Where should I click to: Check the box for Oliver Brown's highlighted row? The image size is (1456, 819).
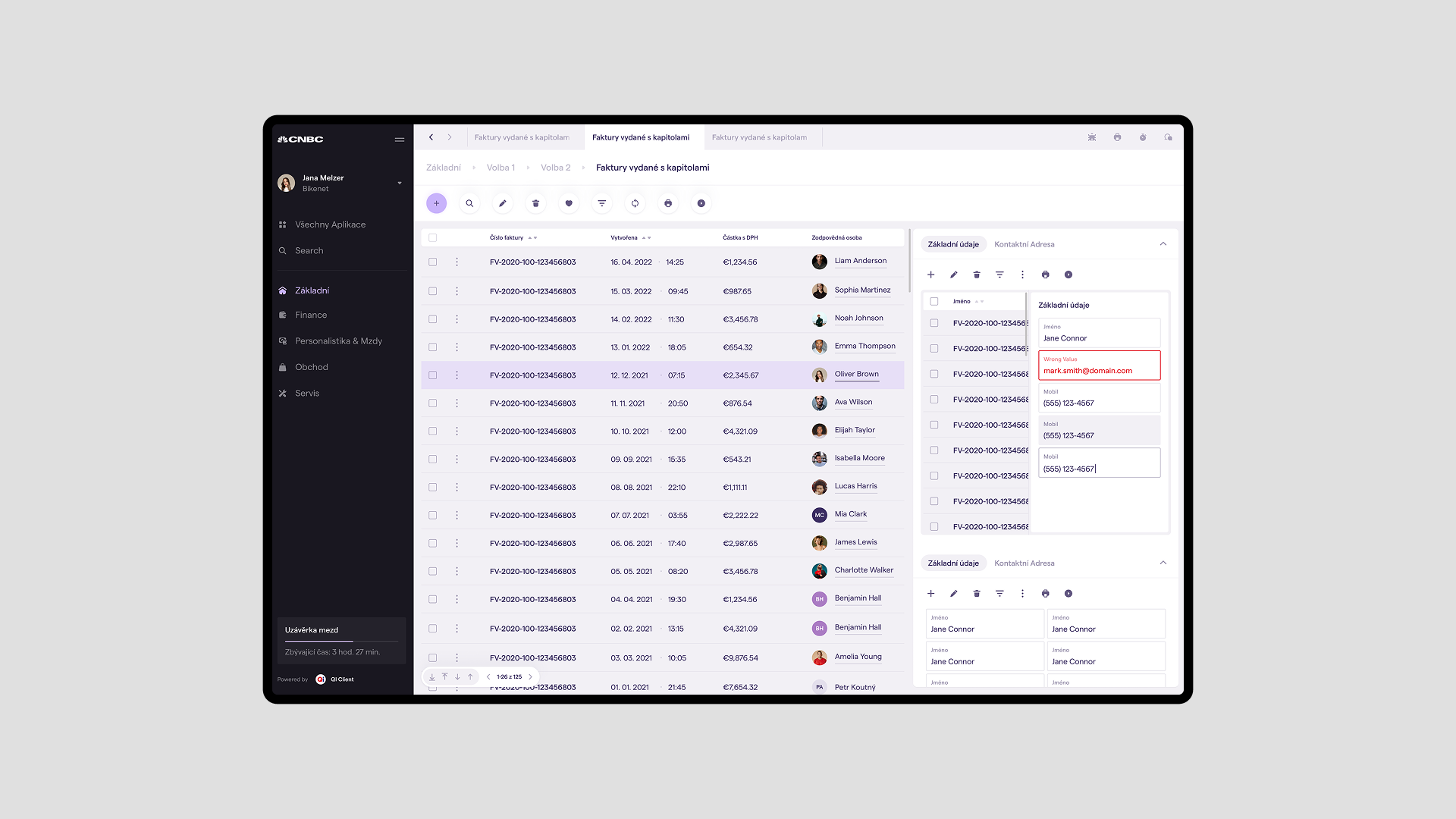[432, 375]
